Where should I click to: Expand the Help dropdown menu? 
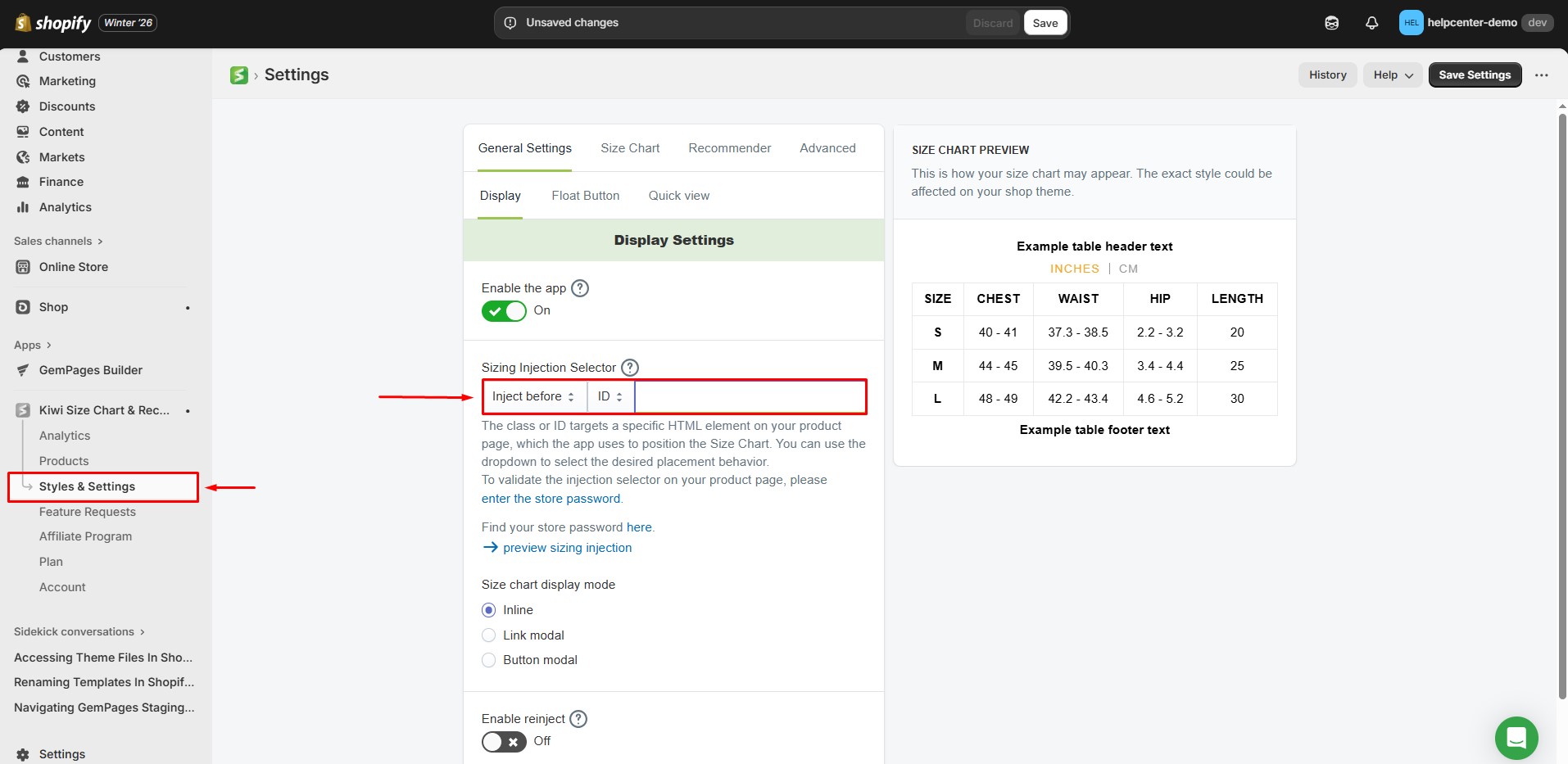[1393, 75]
